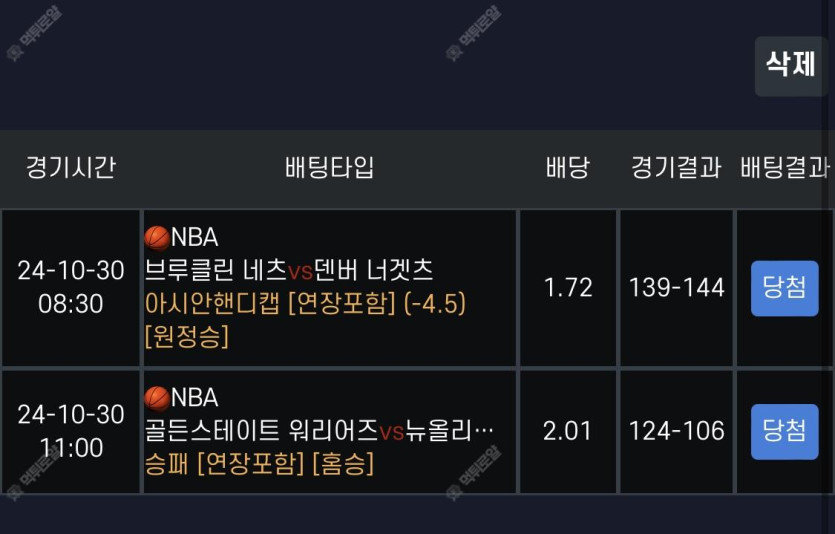Click the 승패 [연장포함] [홈승] bet text
This screenshot has width=835, height=534.
(260, 464)
